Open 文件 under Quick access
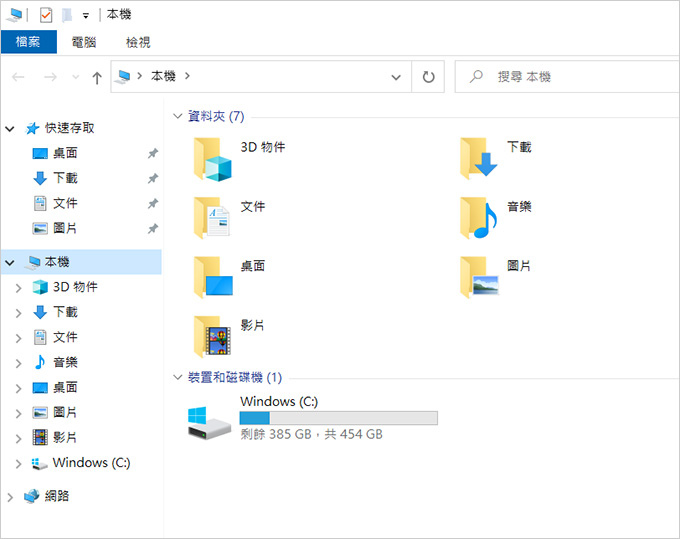680x539 pixels. click(x=65, y=203)
